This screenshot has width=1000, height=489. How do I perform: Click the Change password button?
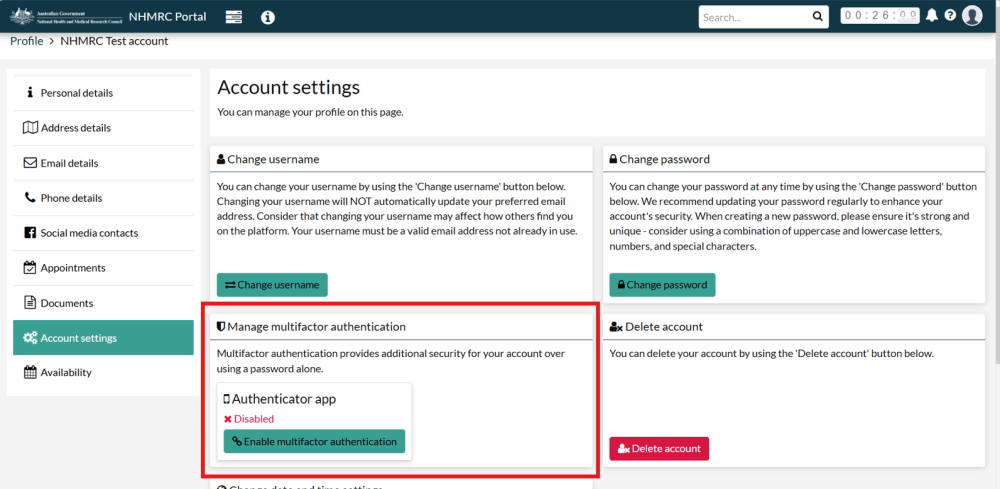coord(663,285)
